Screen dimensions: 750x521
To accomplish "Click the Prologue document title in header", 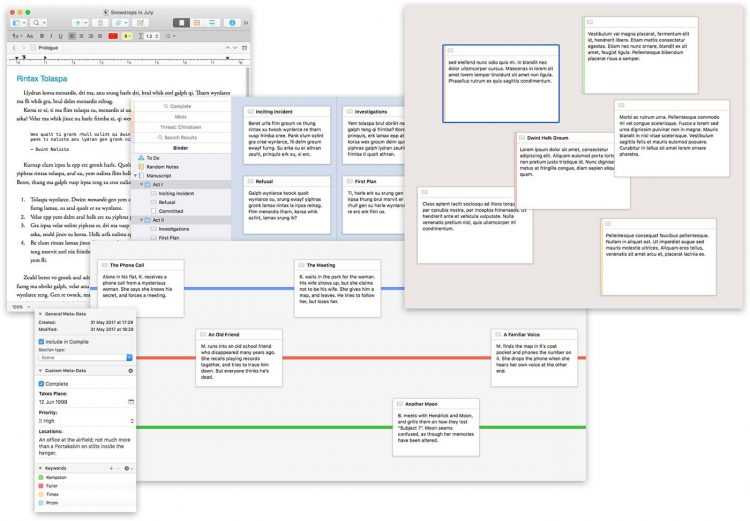I will [x=48, y=48].
